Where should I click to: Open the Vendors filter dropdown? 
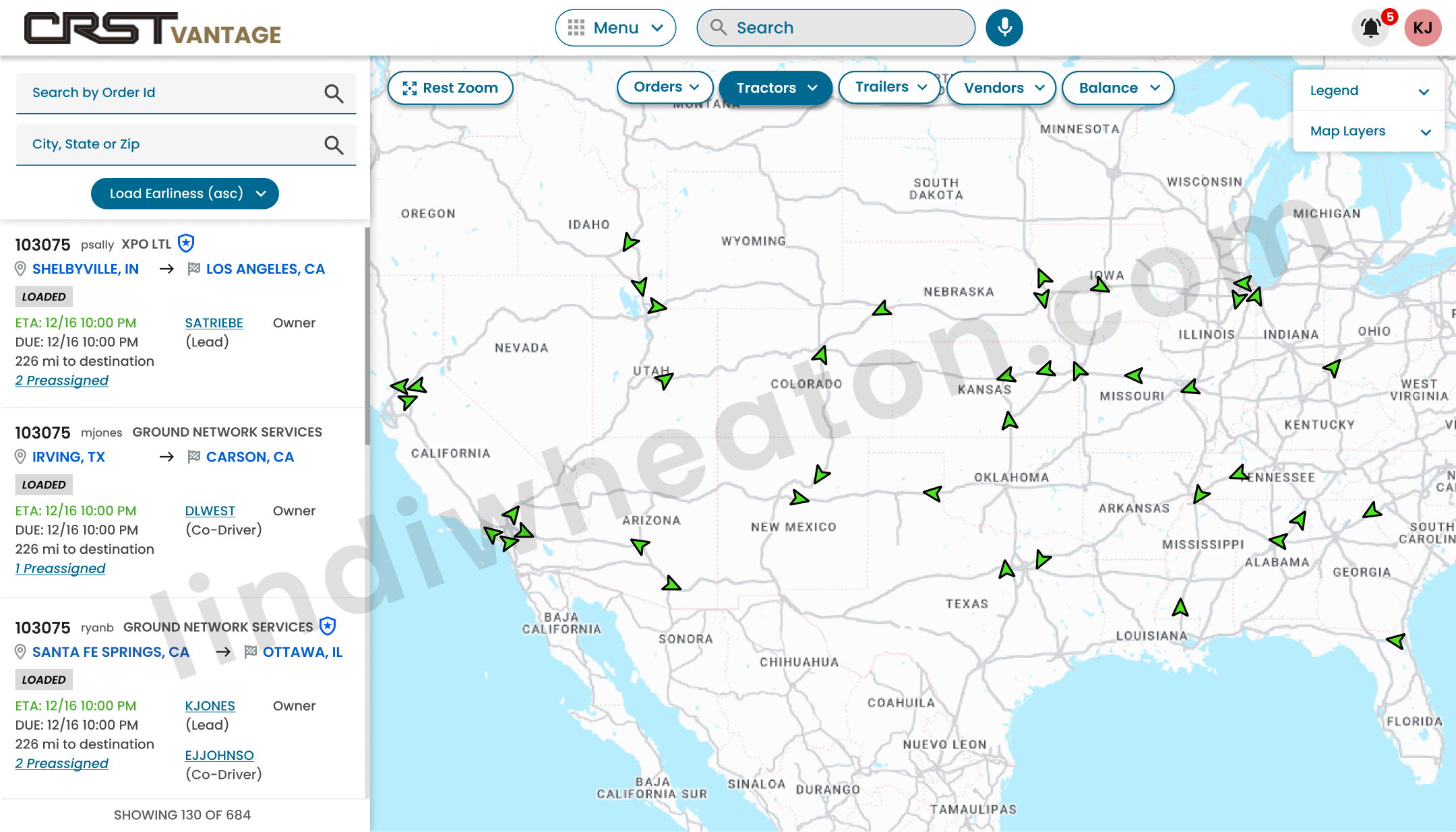click(1000, 88)
